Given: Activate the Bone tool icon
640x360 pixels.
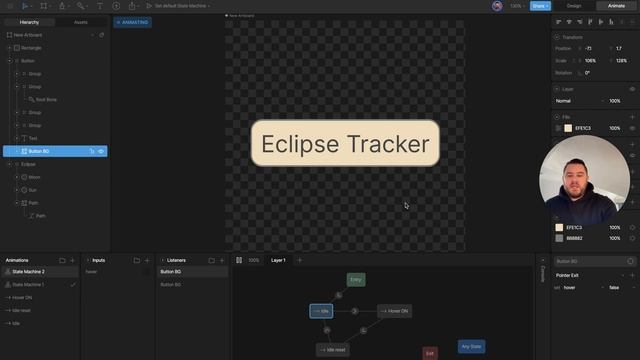Looking at the screenshot, I should point(80,6).
